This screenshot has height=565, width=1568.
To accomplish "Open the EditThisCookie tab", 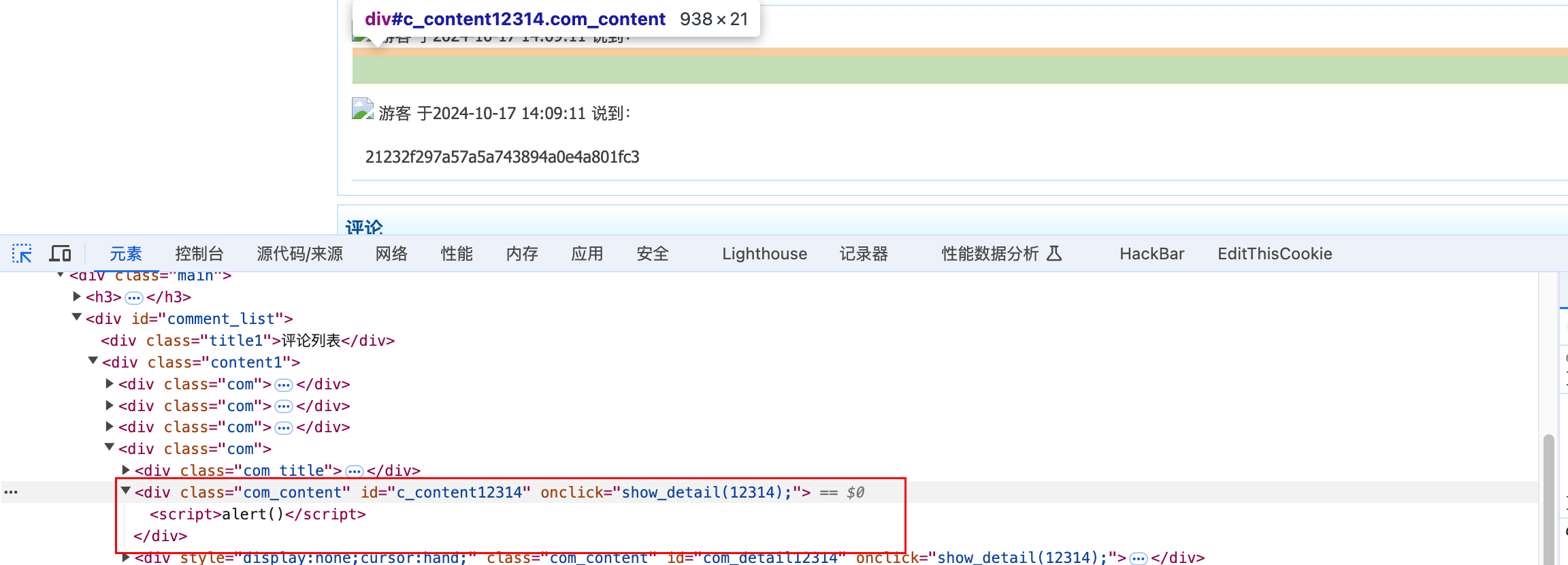I will [x=1275, y=254].
